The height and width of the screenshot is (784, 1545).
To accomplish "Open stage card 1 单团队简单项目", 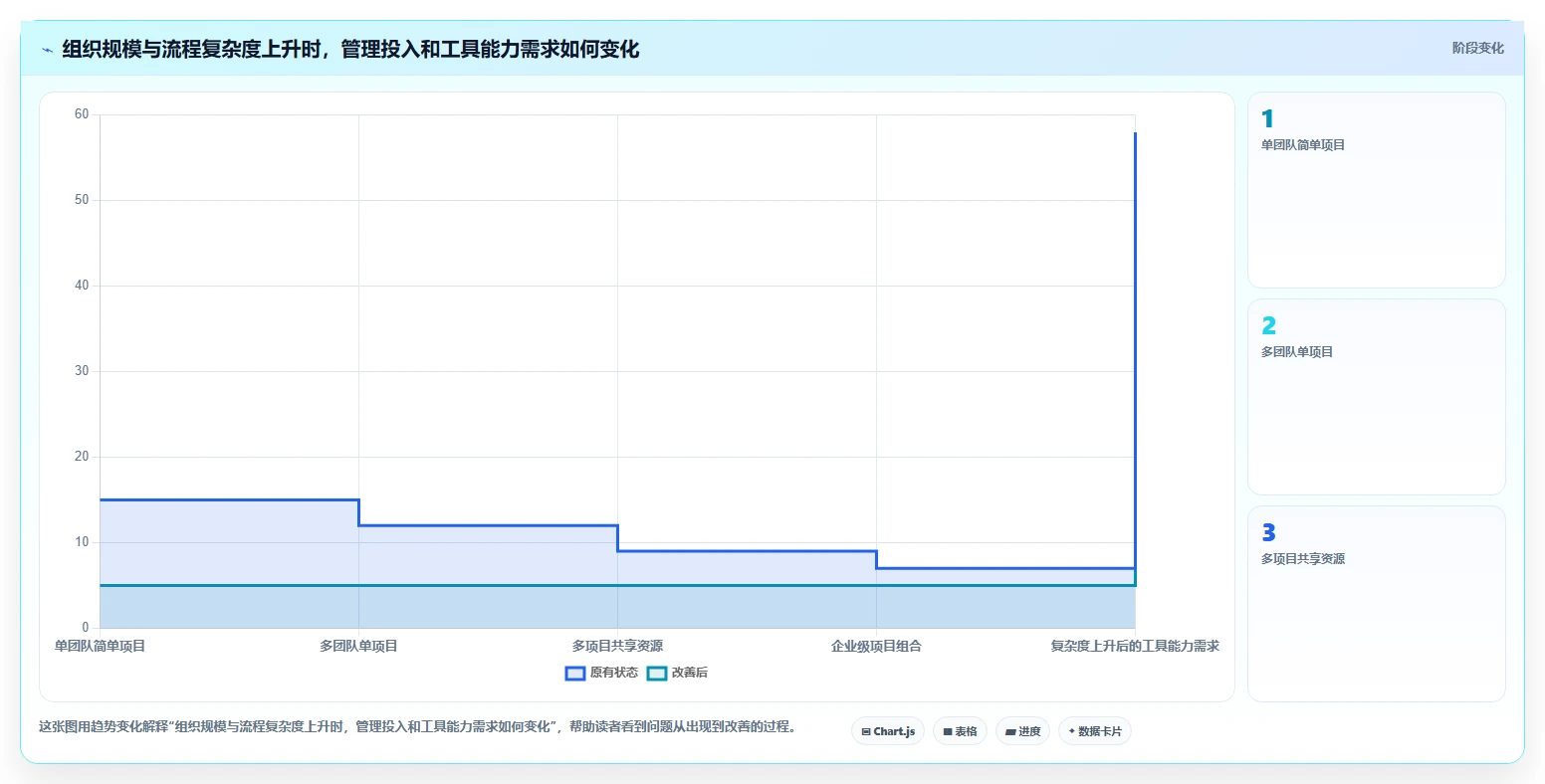I will [x=1376, y=190].
